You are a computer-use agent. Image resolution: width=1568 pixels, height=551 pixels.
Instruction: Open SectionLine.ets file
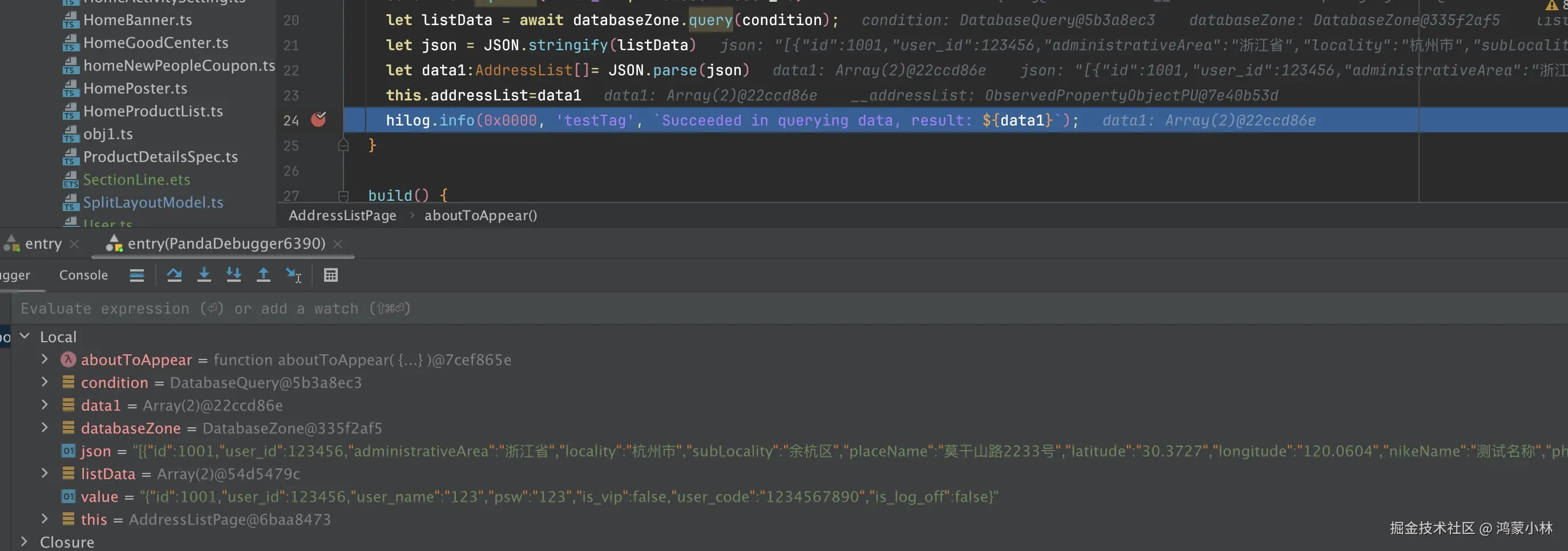(136, 180)
